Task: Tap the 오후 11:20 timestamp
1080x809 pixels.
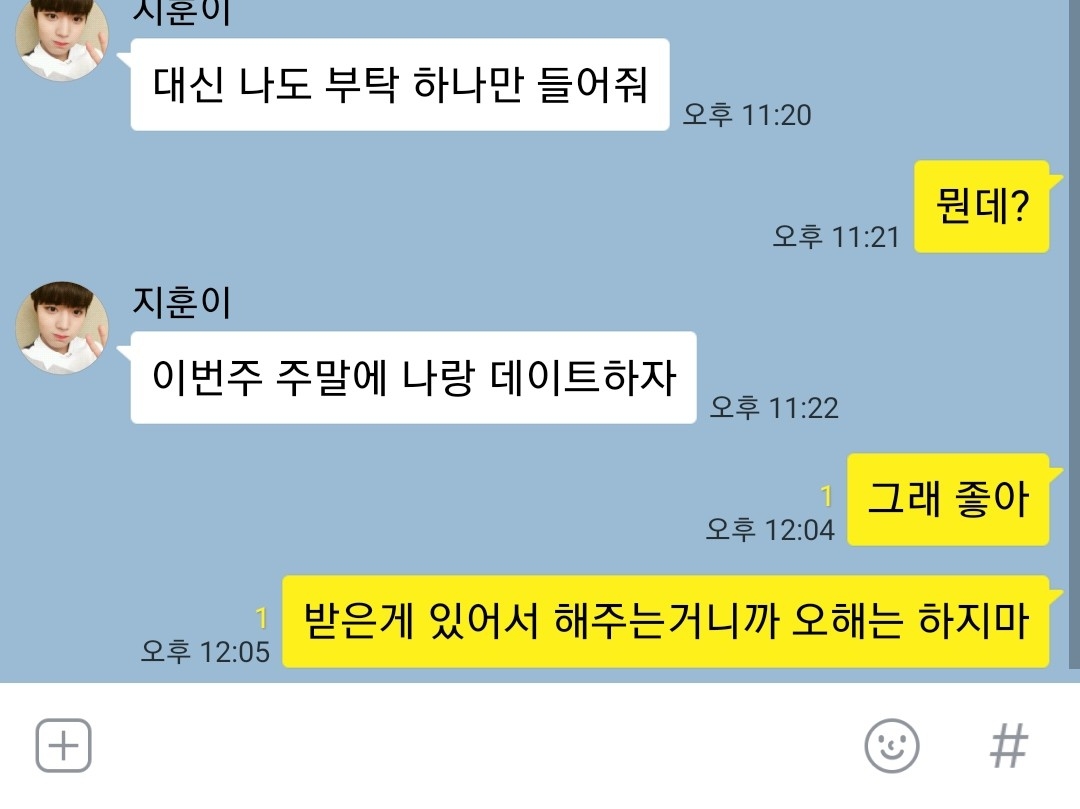Action: pyautogui.click(x=747, y=114)
